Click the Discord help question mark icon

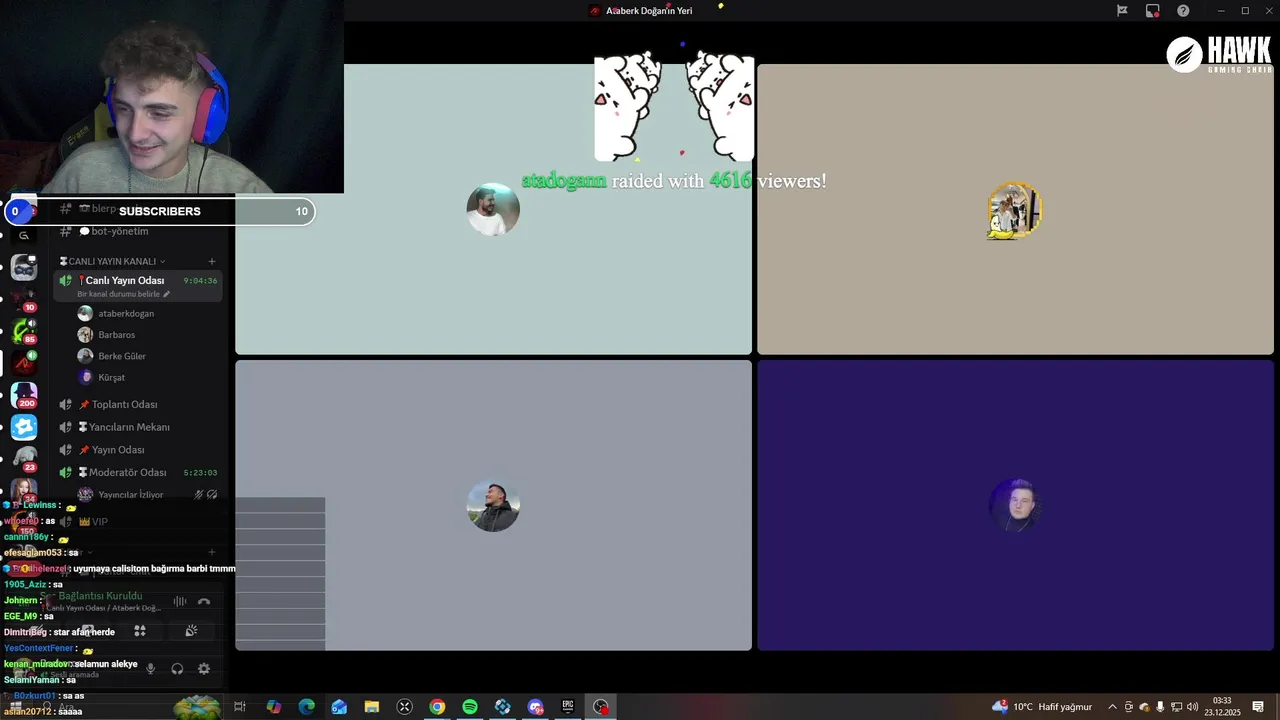(x=1184, y=11)
